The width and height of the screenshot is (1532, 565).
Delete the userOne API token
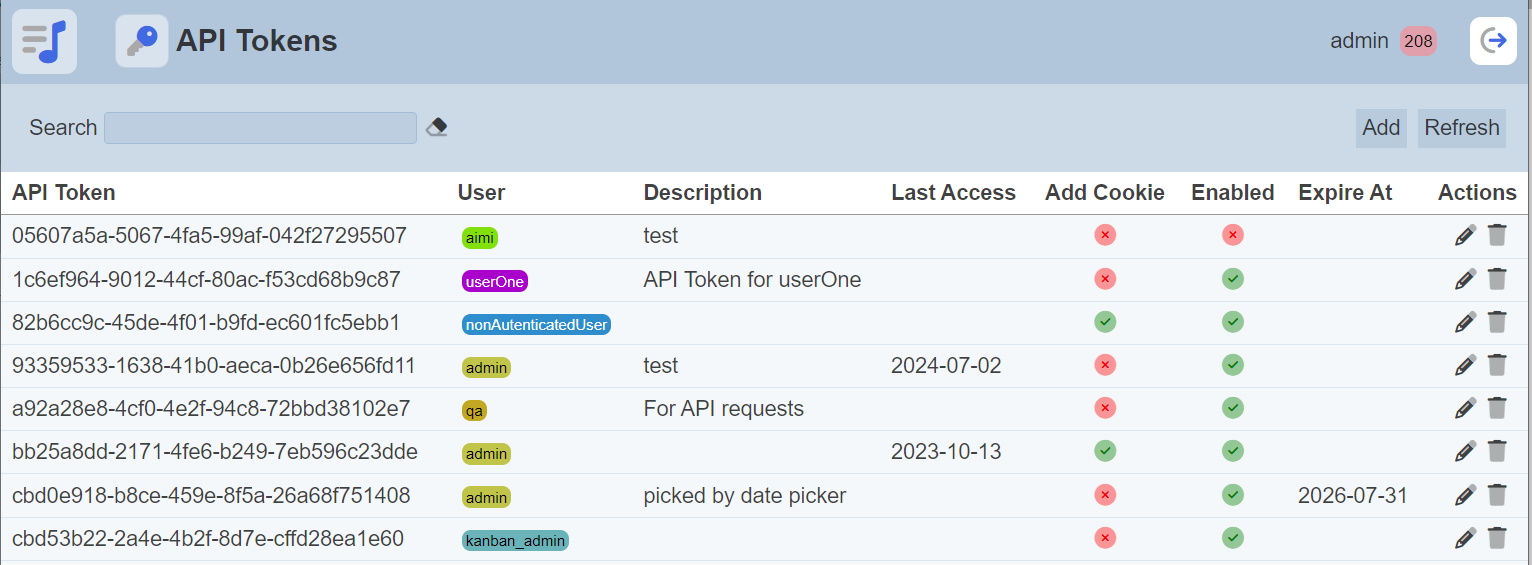(1497, 279)
